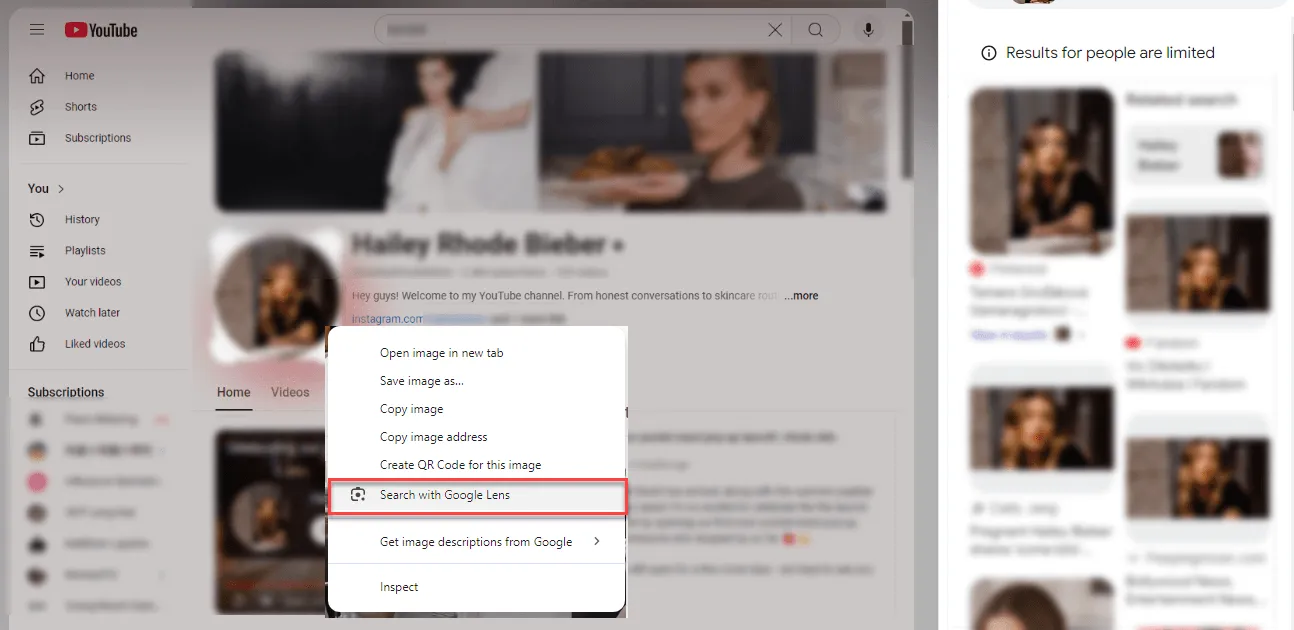This screenshot has width=1294, height=630.
Task: Select Search with Google Lens
Action: (444, 494)
